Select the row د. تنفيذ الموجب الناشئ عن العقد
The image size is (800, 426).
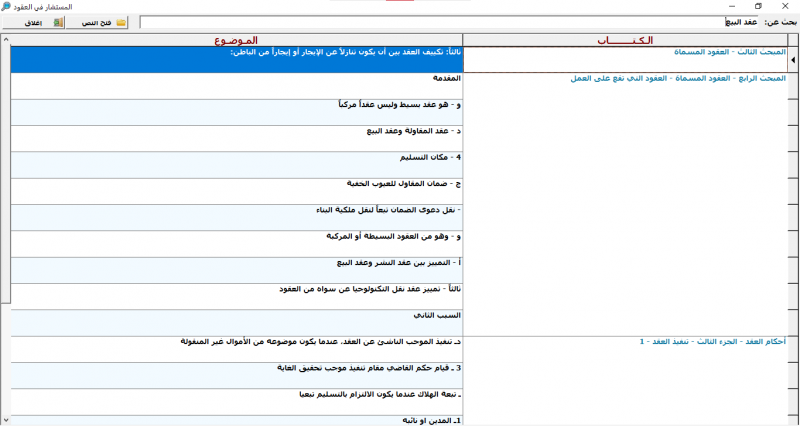tap(237, 349)
